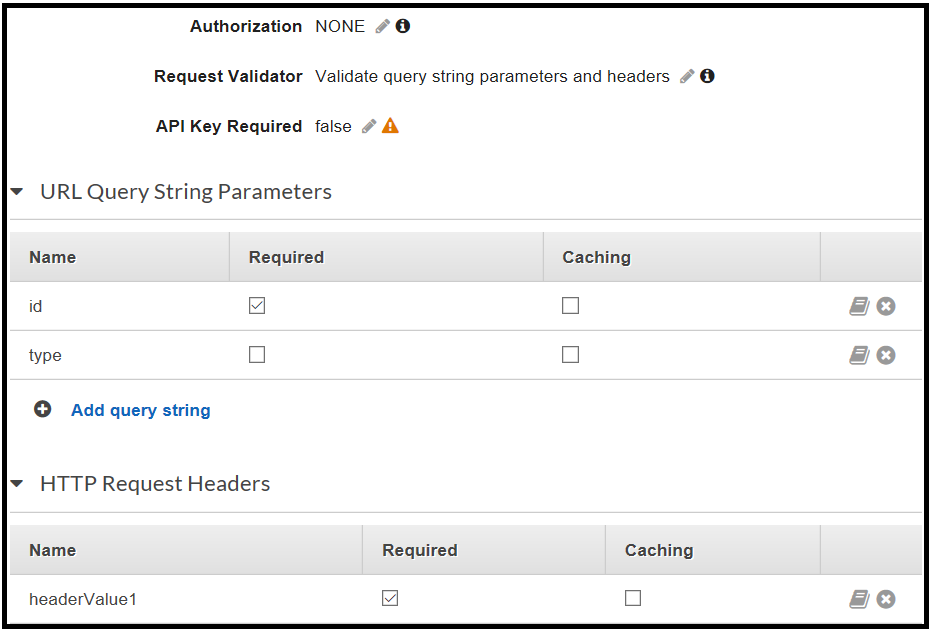Check Required for the type parameter

click(257, 355)
